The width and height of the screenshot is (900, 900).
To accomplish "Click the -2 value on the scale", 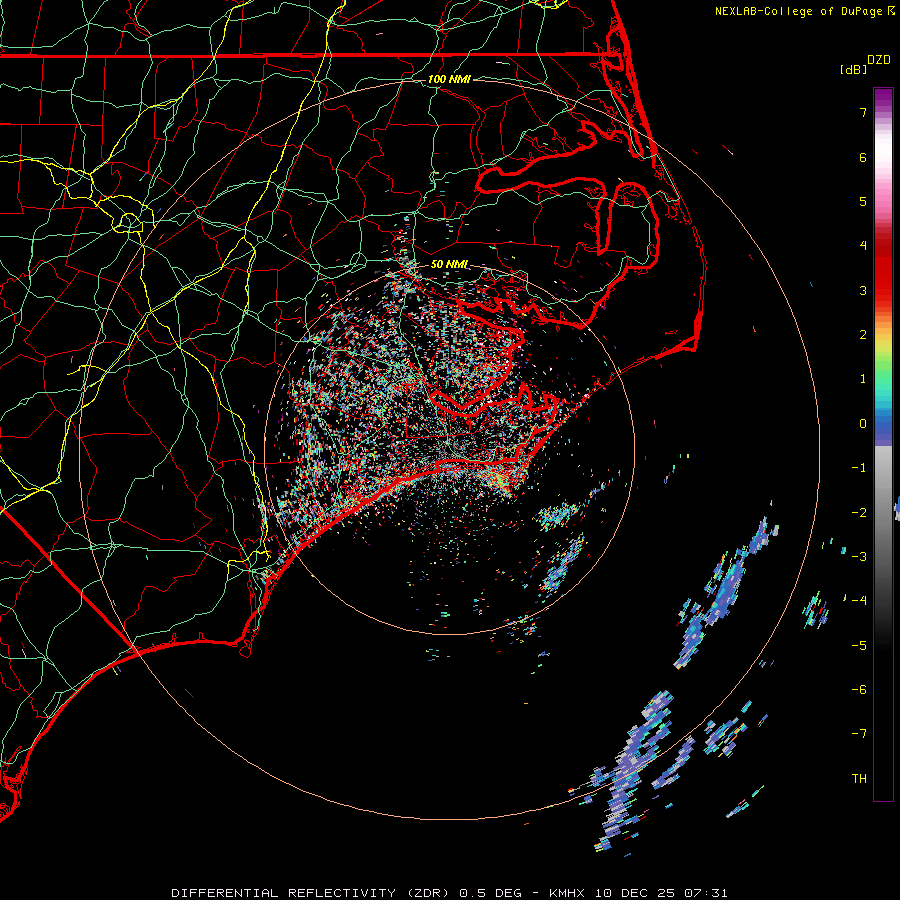I will [859, 513].
